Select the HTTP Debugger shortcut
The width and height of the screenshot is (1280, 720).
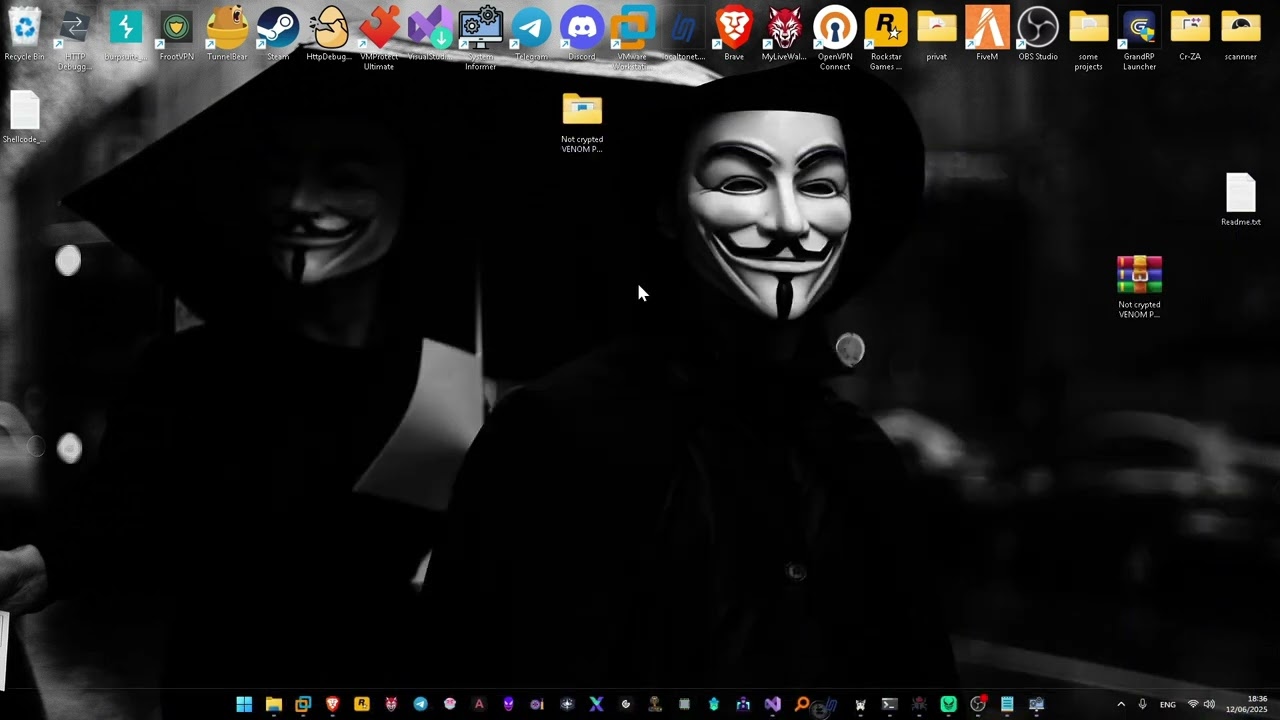tap(74, 40)
